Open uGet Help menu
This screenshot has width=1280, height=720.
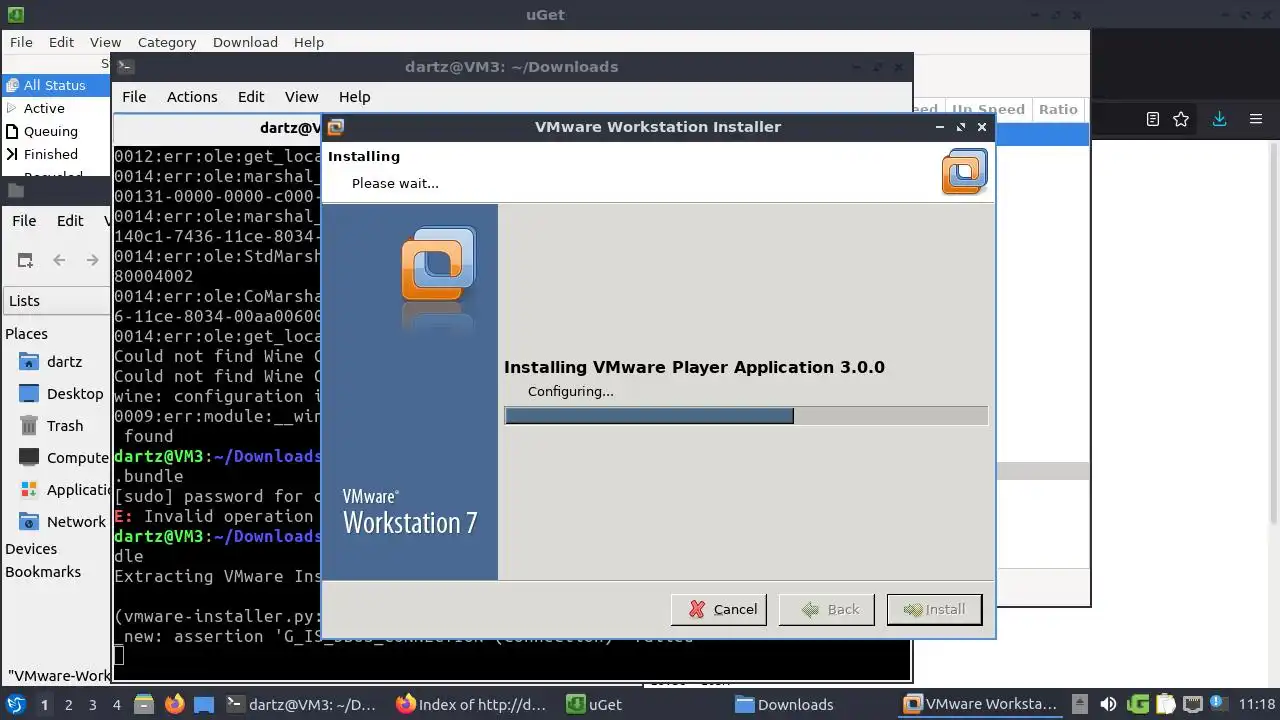pos(309,42)
